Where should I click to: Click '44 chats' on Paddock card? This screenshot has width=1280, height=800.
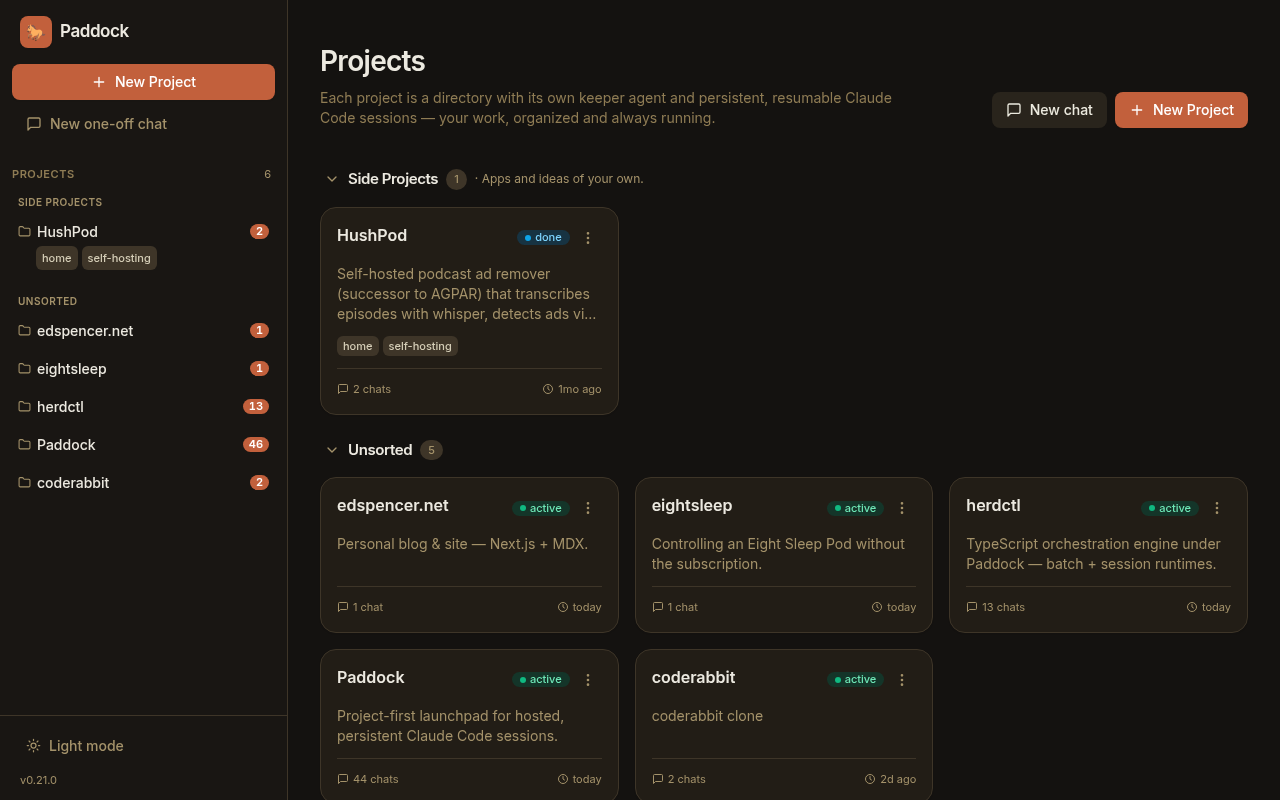[368, 779]
